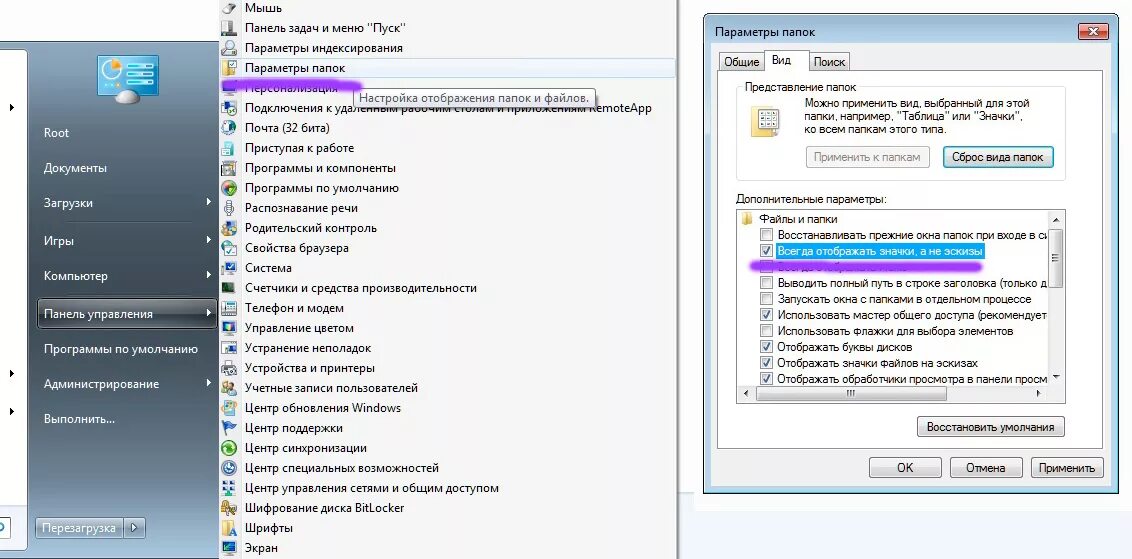The width and height of the screenshot is (1132, 559).
Task: Uncheck Отображать обработчики просмотра checkbox
Action: pos(767,378)
